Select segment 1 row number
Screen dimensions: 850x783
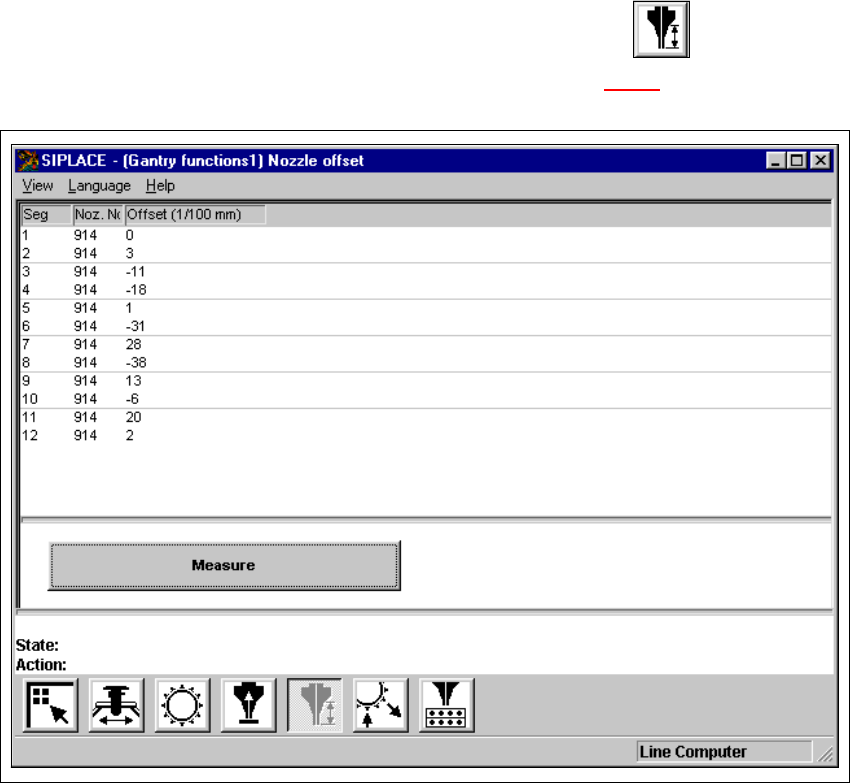25,235
